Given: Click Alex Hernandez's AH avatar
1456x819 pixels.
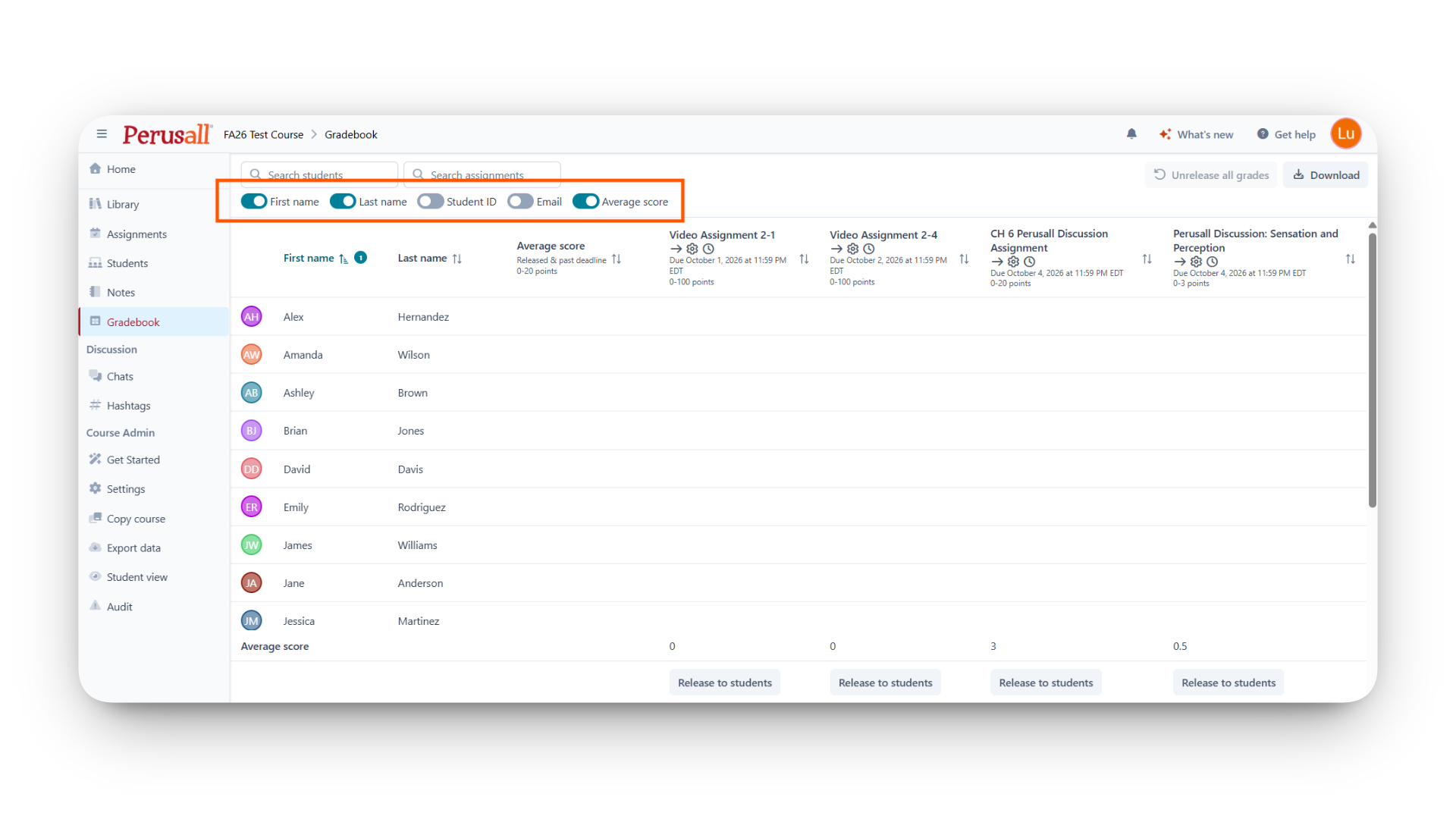Looking at the screenshot, I should (252, 317).
